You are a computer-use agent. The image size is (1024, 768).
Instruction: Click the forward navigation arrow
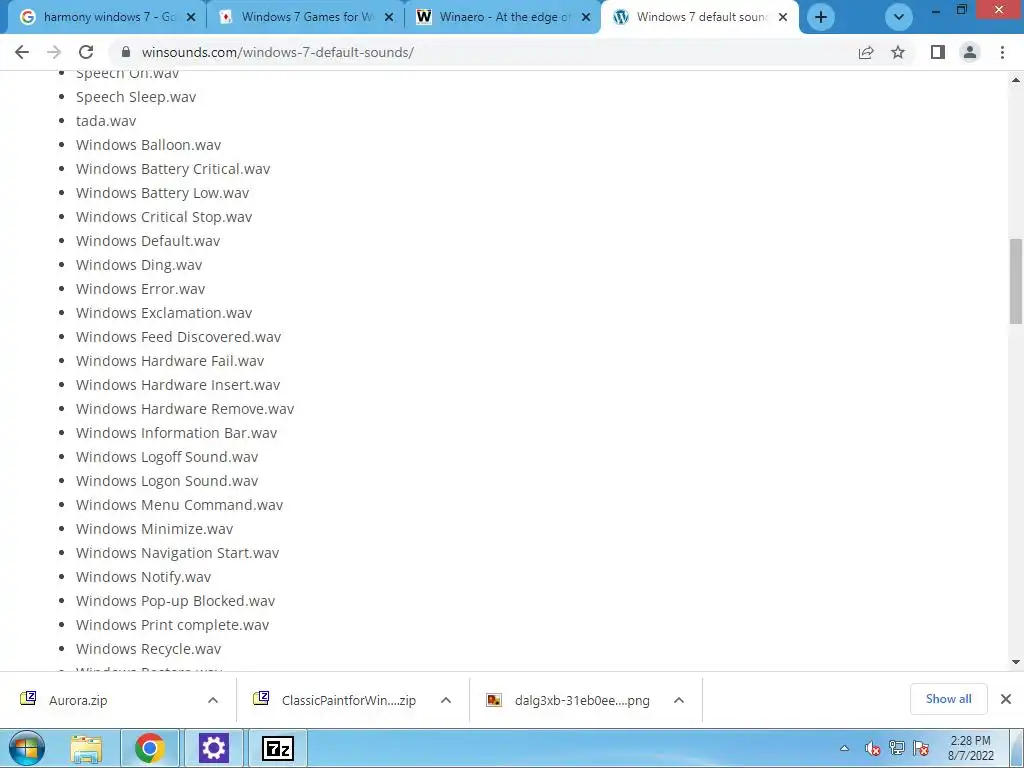tap(54, 52)
